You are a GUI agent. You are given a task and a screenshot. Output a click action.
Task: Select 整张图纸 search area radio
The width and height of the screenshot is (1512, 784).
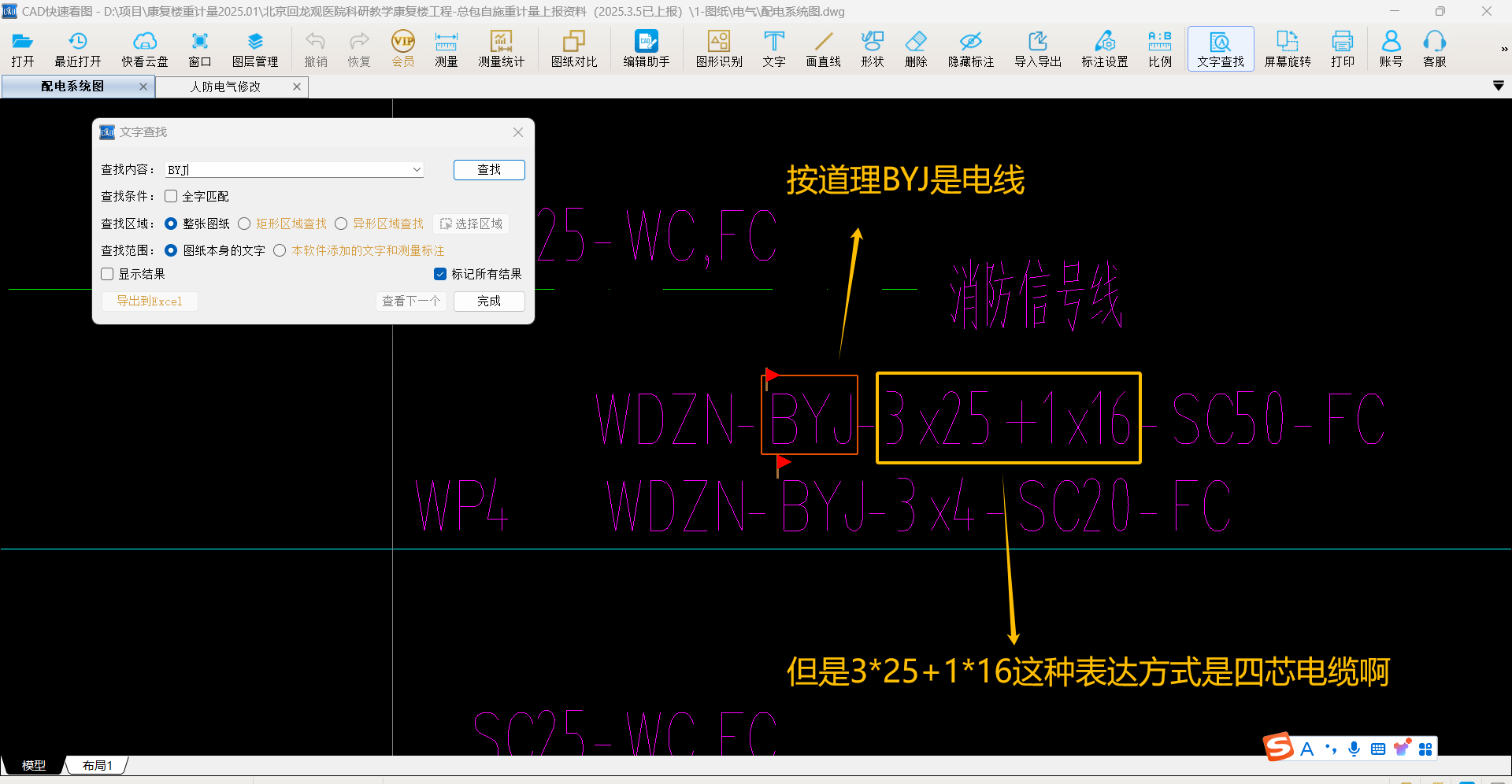tap(171, 224)
